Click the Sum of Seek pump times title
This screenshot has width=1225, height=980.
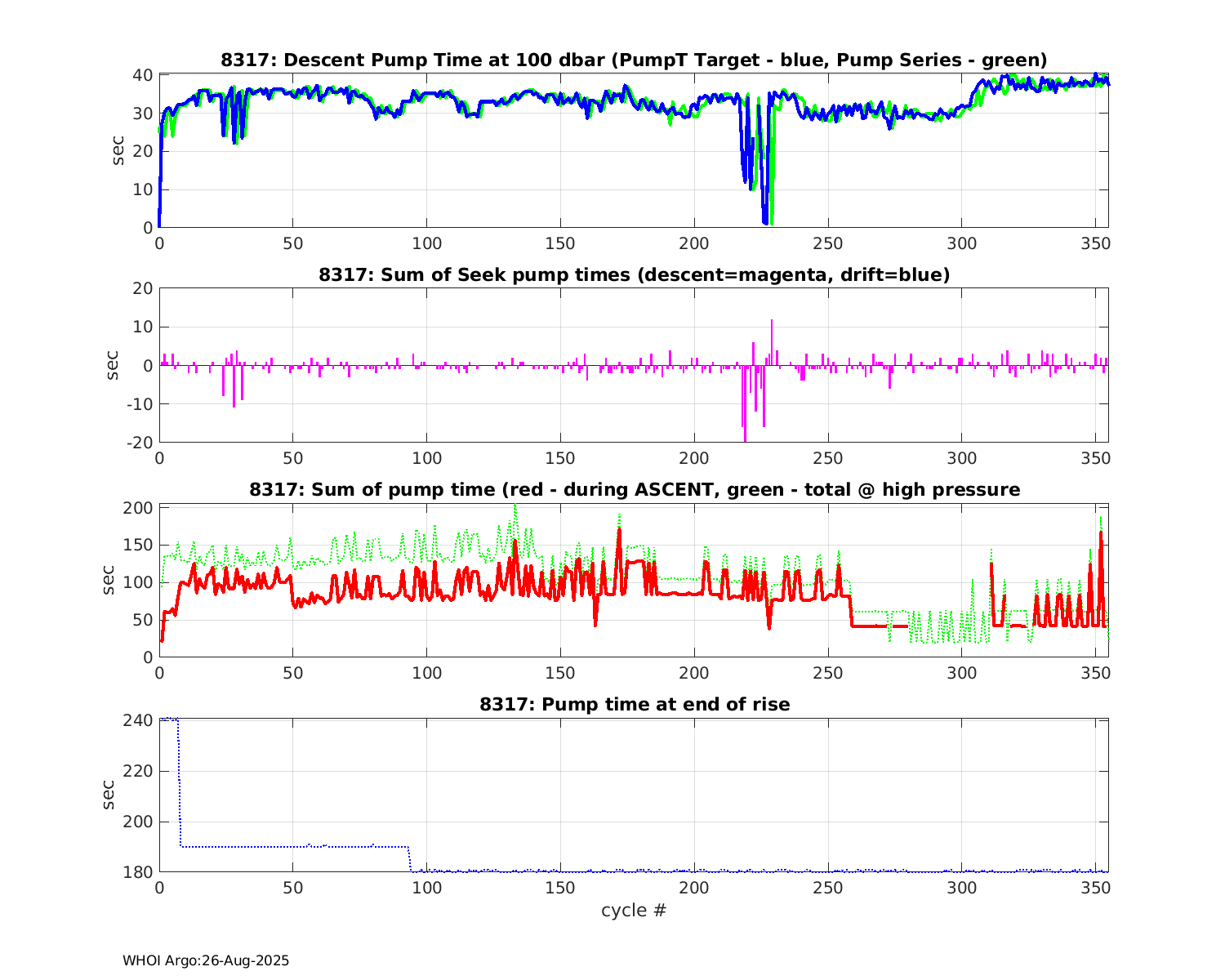634,274
